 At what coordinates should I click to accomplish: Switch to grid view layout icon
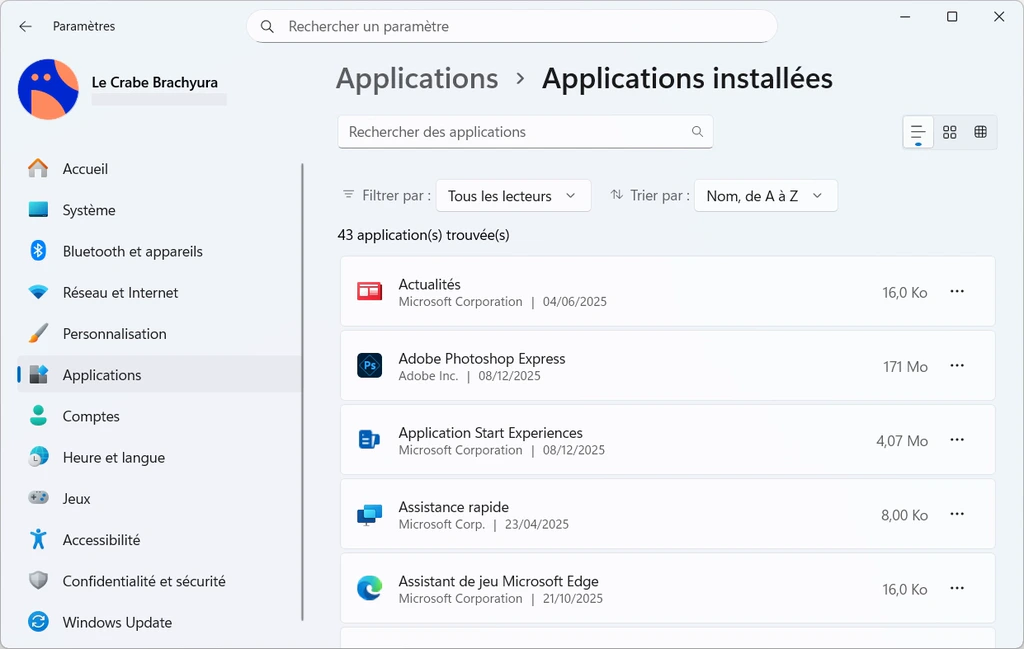pyautogui.click(x=950, y=132)
